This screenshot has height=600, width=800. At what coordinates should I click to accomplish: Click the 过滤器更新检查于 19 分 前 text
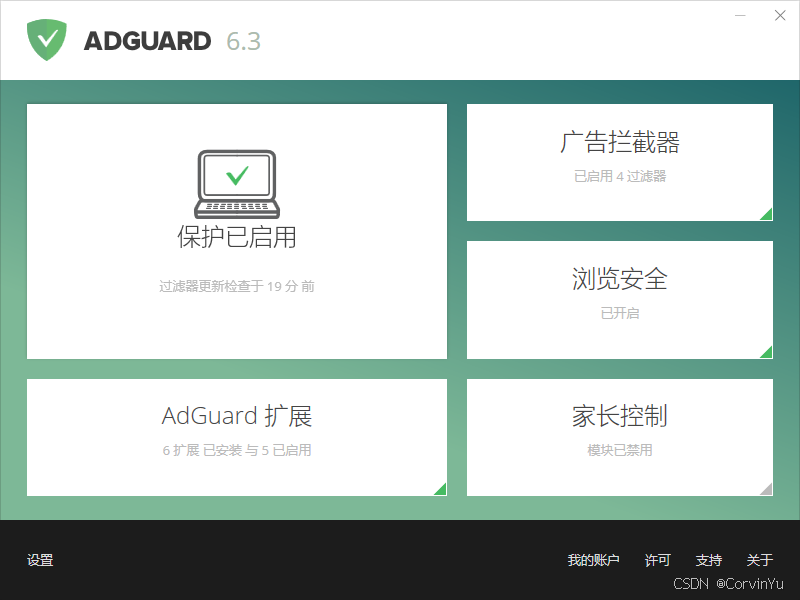pos(237,286)
